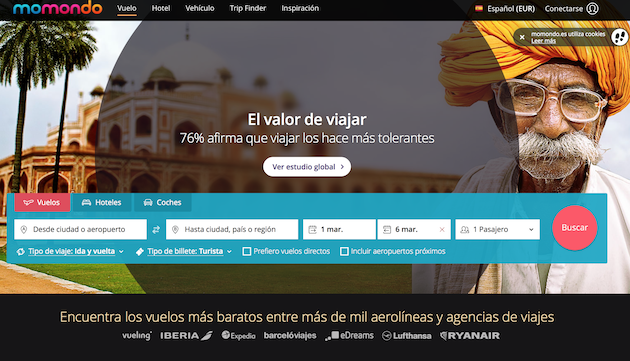Screen dimensions: 630x361
Task: Open the 1 Pasajero dropdown
Action: point(497,230)
